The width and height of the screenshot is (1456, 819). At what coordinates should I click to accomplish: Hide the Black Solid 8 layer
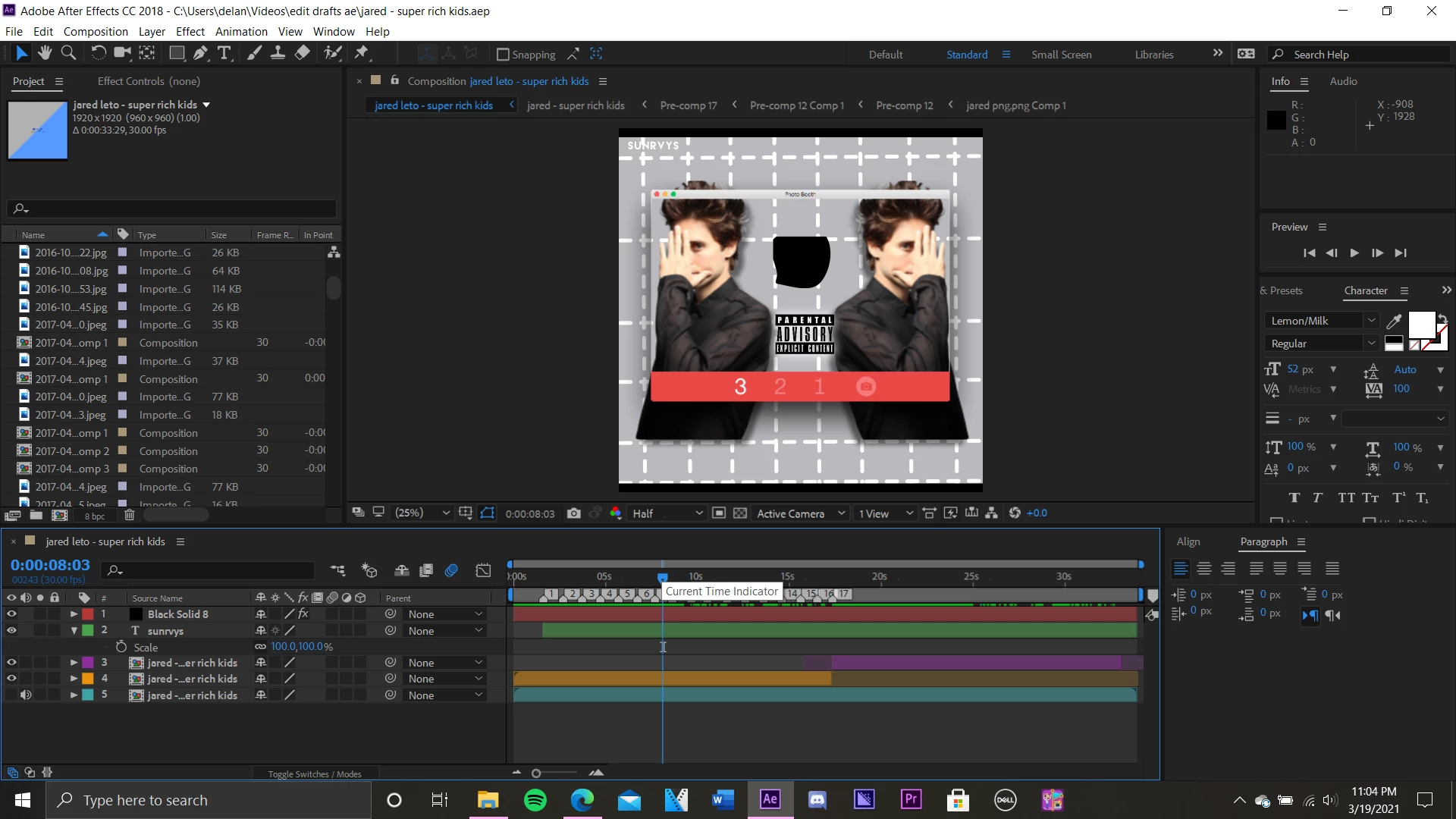click(11, 614)
